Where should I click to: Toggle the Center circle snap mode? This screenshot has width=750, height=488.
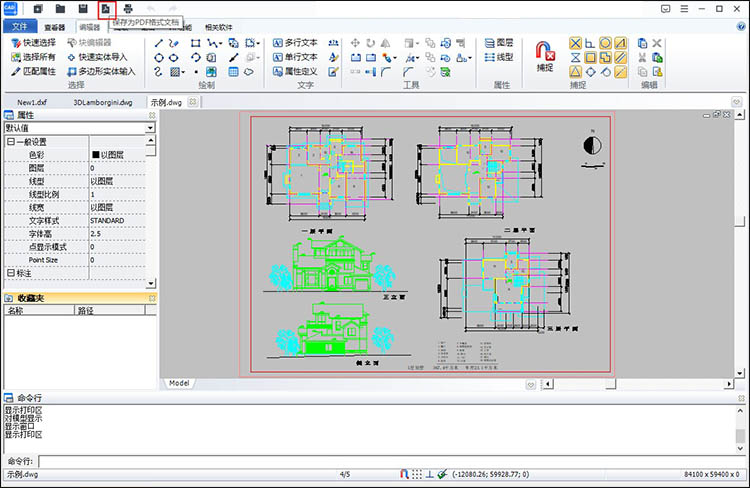tap(605, 44)
